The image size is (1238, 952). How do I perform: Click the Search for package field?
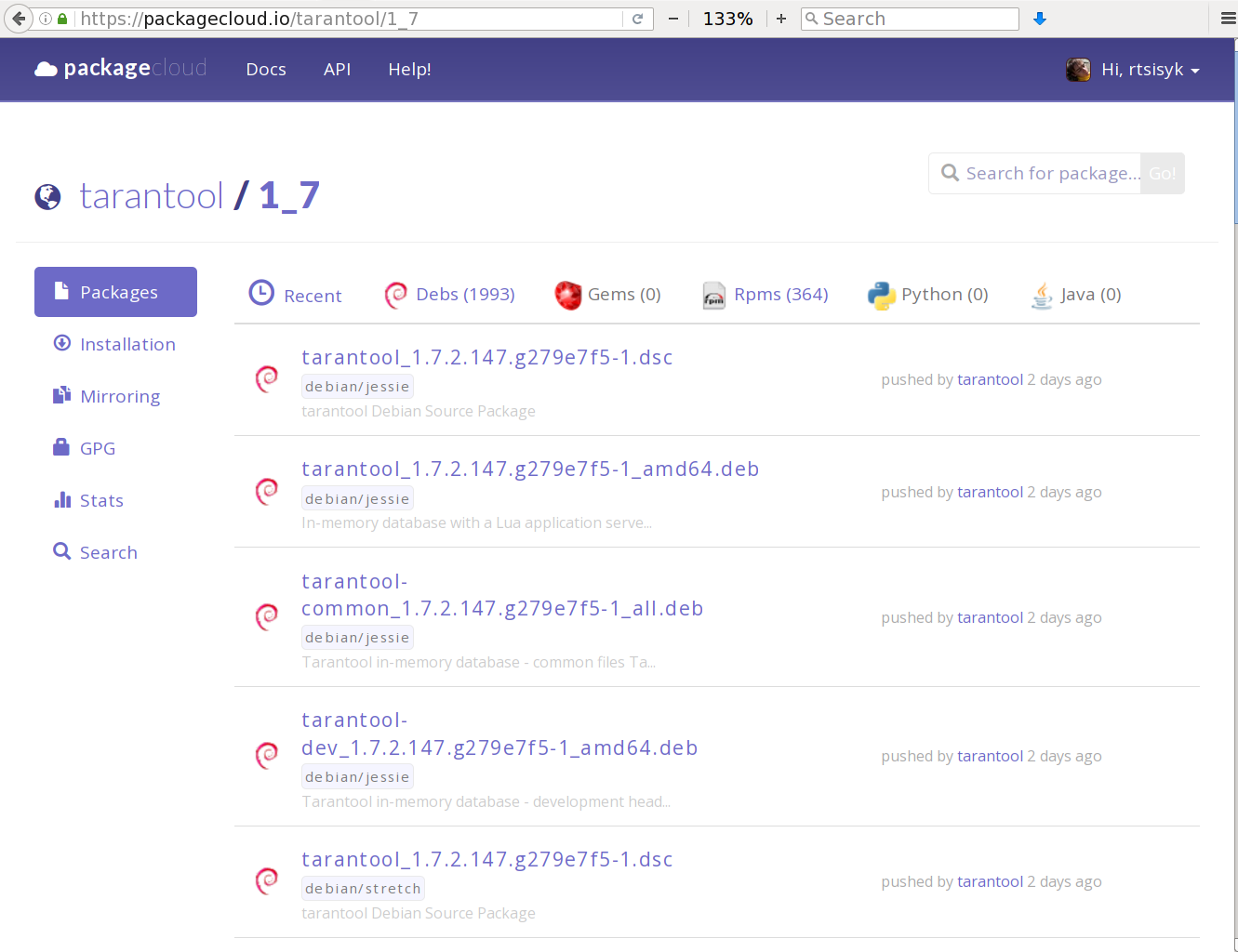(x=1035, y=174)
